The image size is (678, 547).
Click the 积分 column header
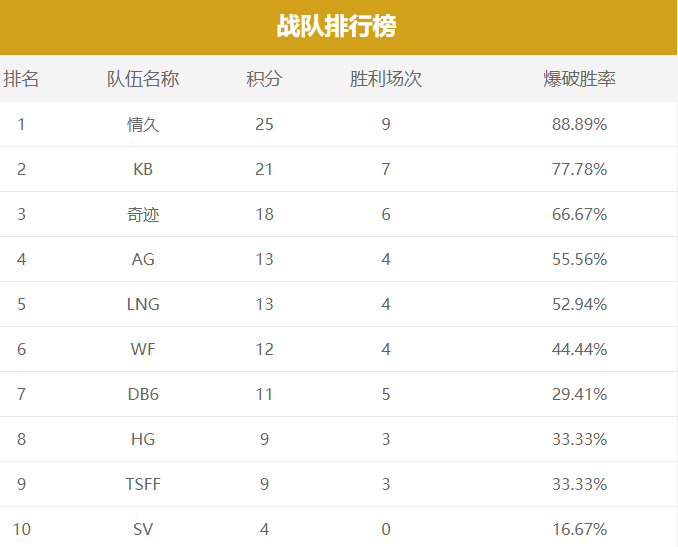pos(264,79)
